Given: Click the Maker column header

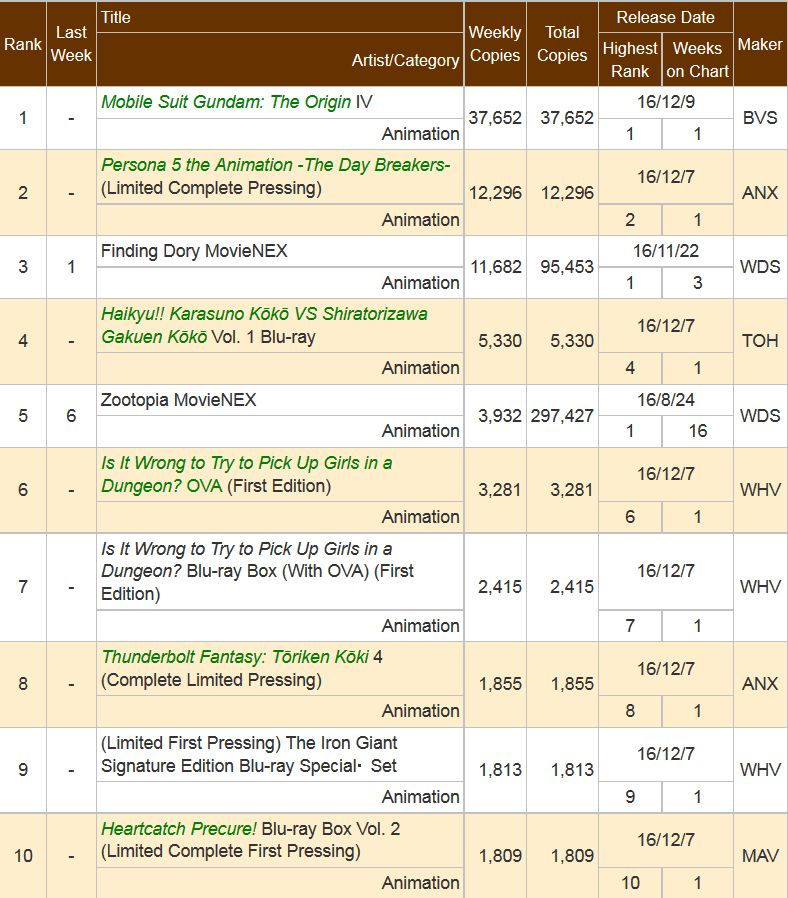Looking at the screenshot, I should pyautogui.click(x=760, y=44).
